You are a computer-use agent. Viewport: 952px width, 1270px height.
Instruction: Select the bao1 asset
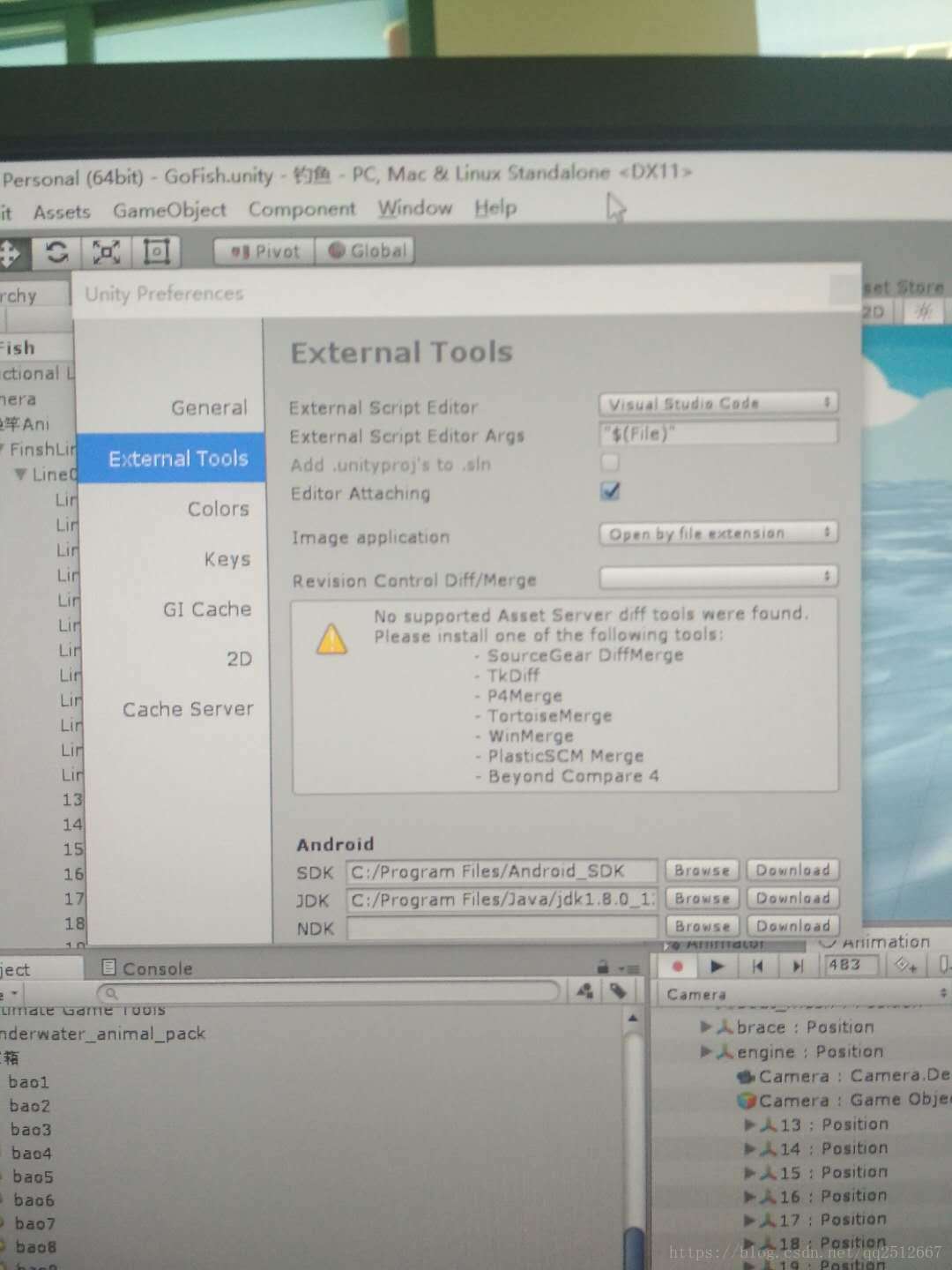(29, 1082)
